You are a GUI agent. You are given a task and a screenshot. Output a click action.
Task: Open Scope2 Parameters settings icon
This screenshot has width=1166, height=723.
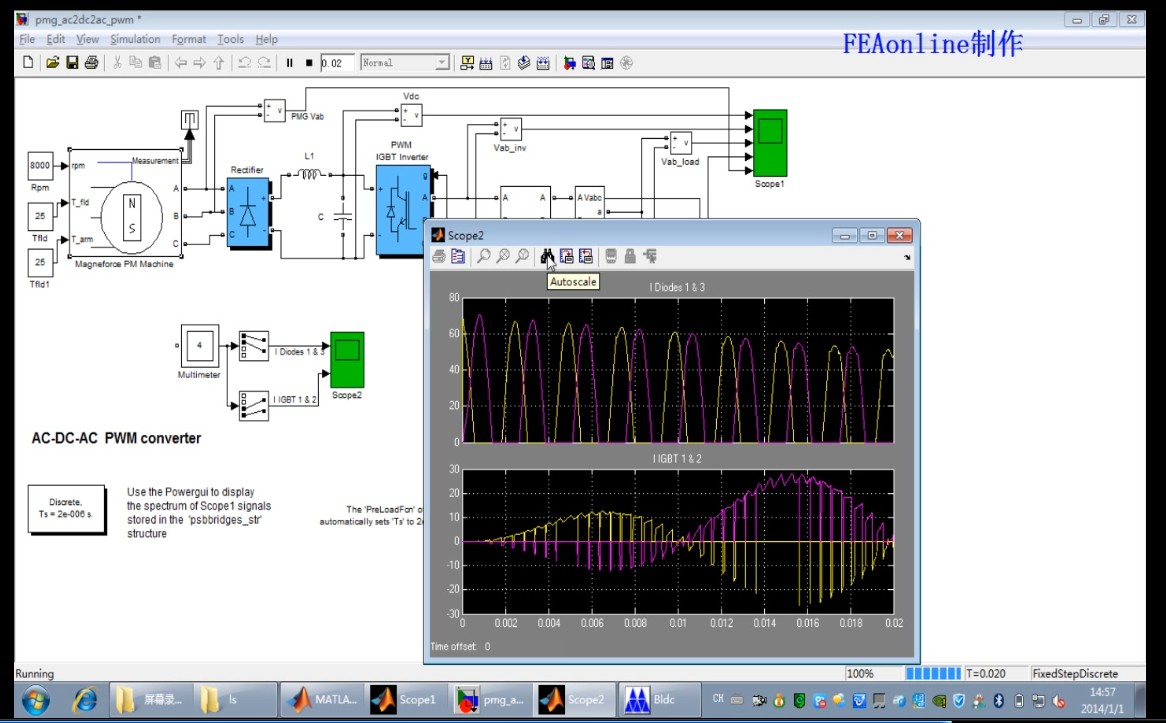(458, 257)
